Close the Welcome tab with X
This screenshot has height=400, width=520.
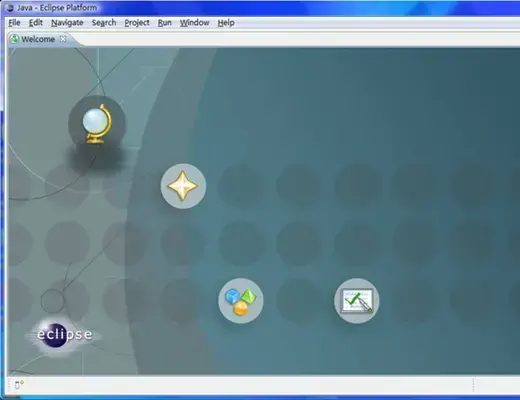[63, 39]
